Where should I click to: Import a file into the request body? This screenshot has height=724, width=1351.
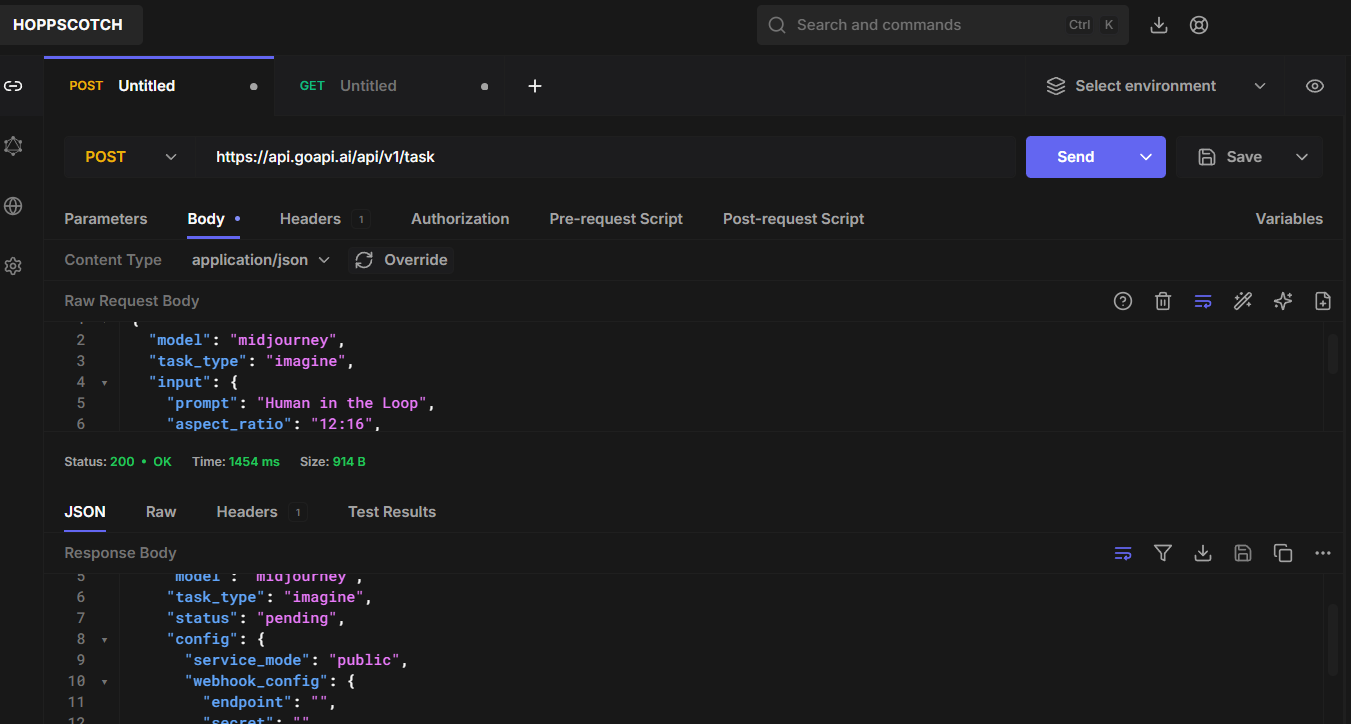pos(1322,300)
